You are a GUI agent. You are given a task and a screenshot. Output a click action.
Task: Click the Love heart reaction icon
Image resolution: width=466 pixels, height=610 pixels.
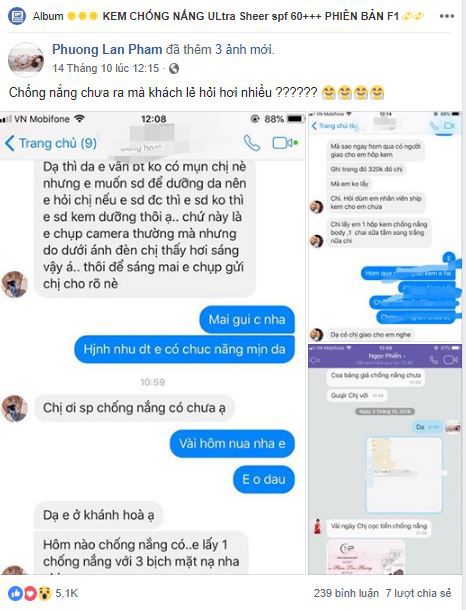(30, 593)
